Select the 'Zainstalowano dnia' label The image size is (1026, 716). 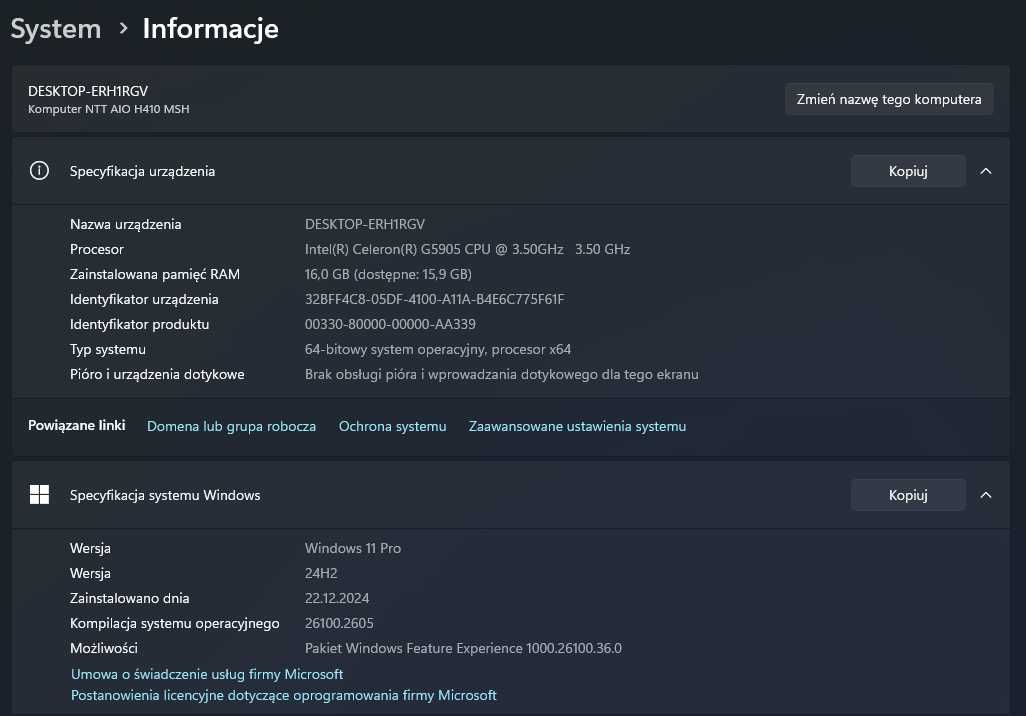[130, 598]
